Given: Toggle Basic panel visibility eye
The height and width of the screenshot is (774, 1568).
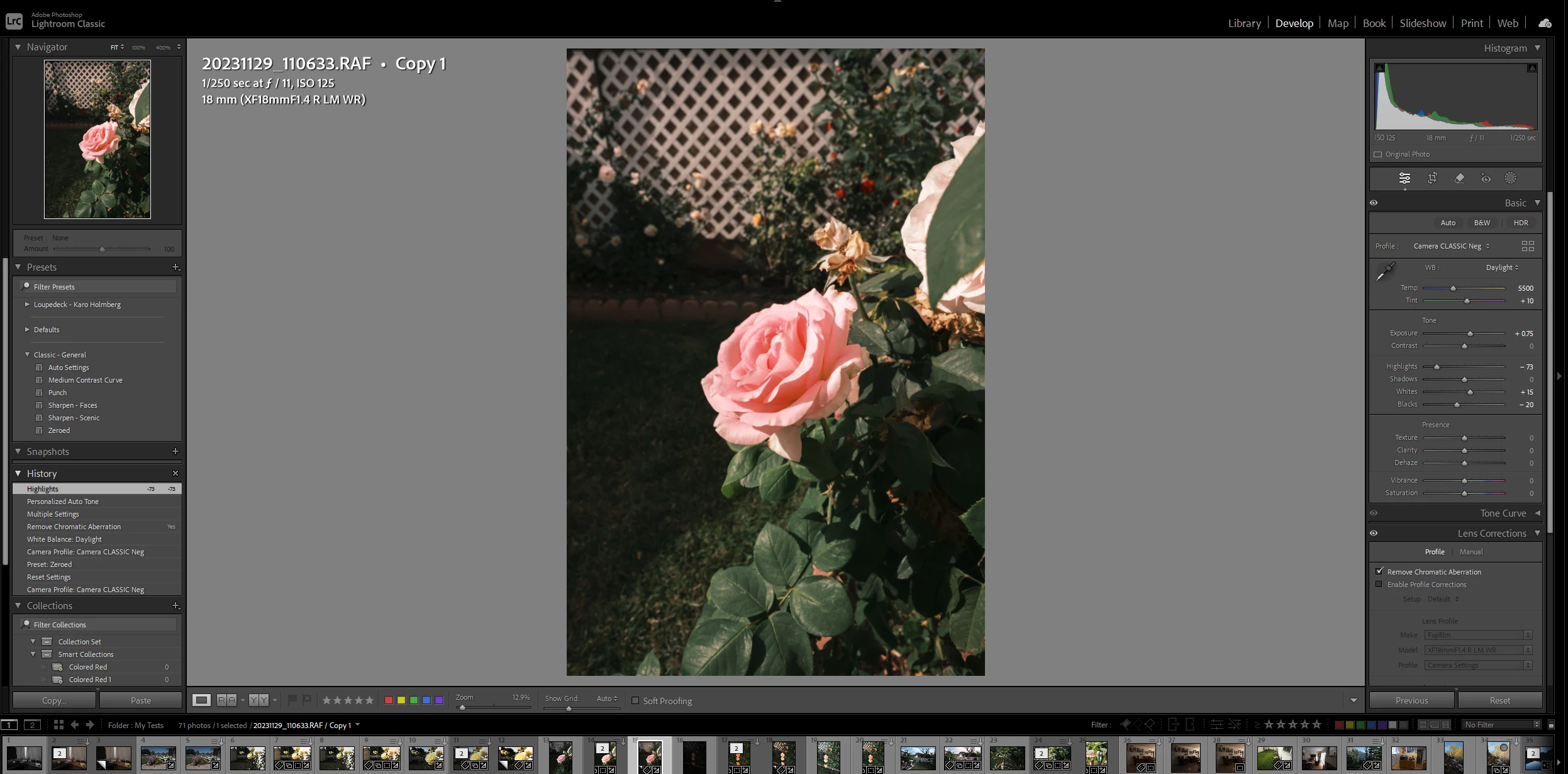Looking at the screenshot, I should (1374, 203).
